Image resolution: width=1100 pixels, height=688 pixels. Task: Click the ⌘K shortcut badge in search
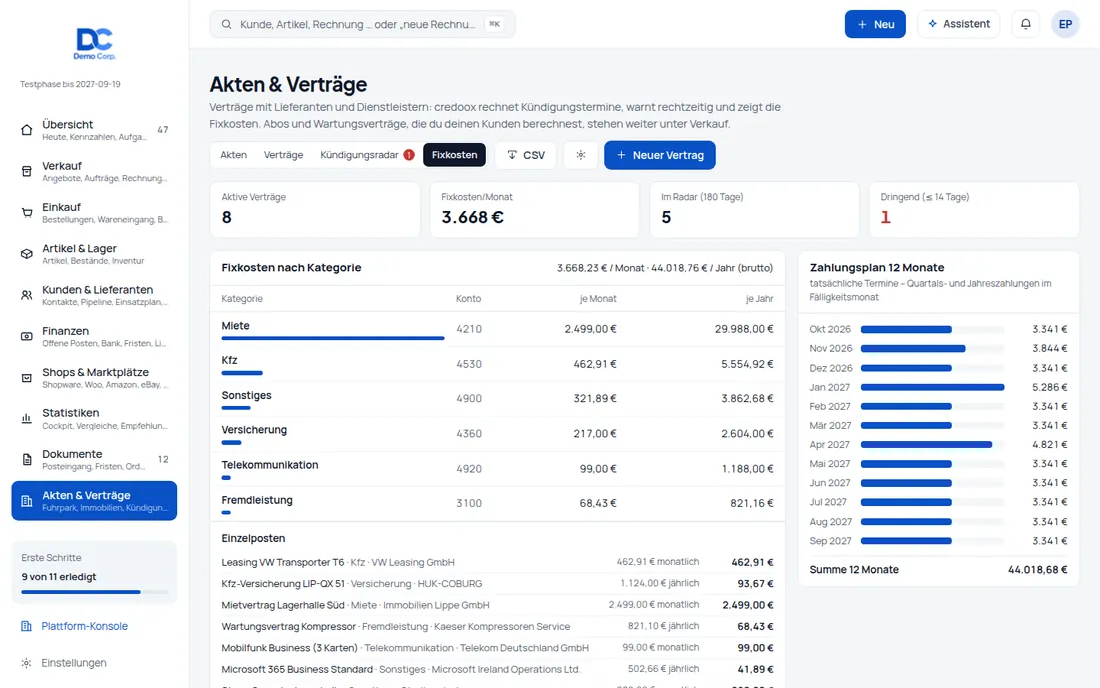click(495, 24)
